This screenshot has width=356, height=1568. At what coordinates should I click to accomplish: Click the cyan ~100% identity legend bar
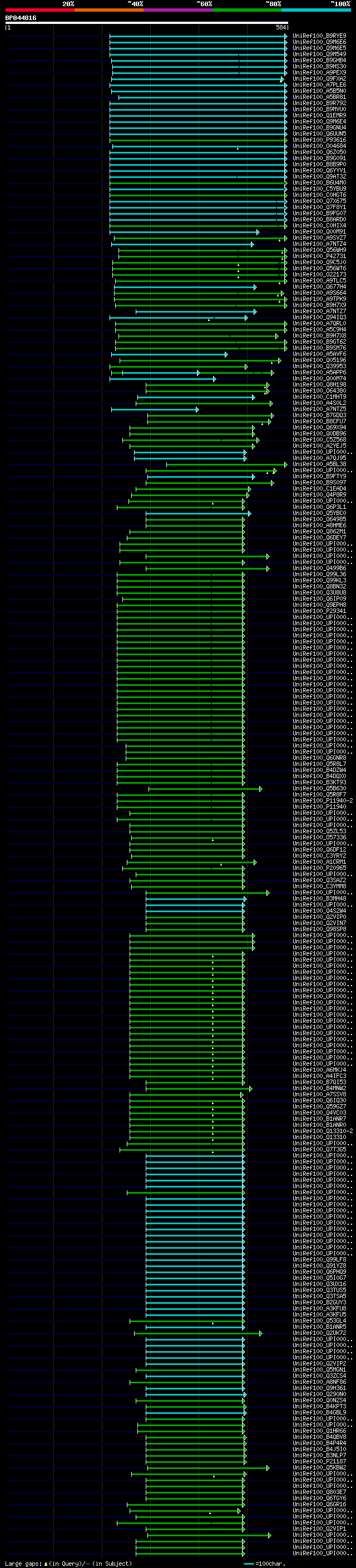tap(317, 10)
